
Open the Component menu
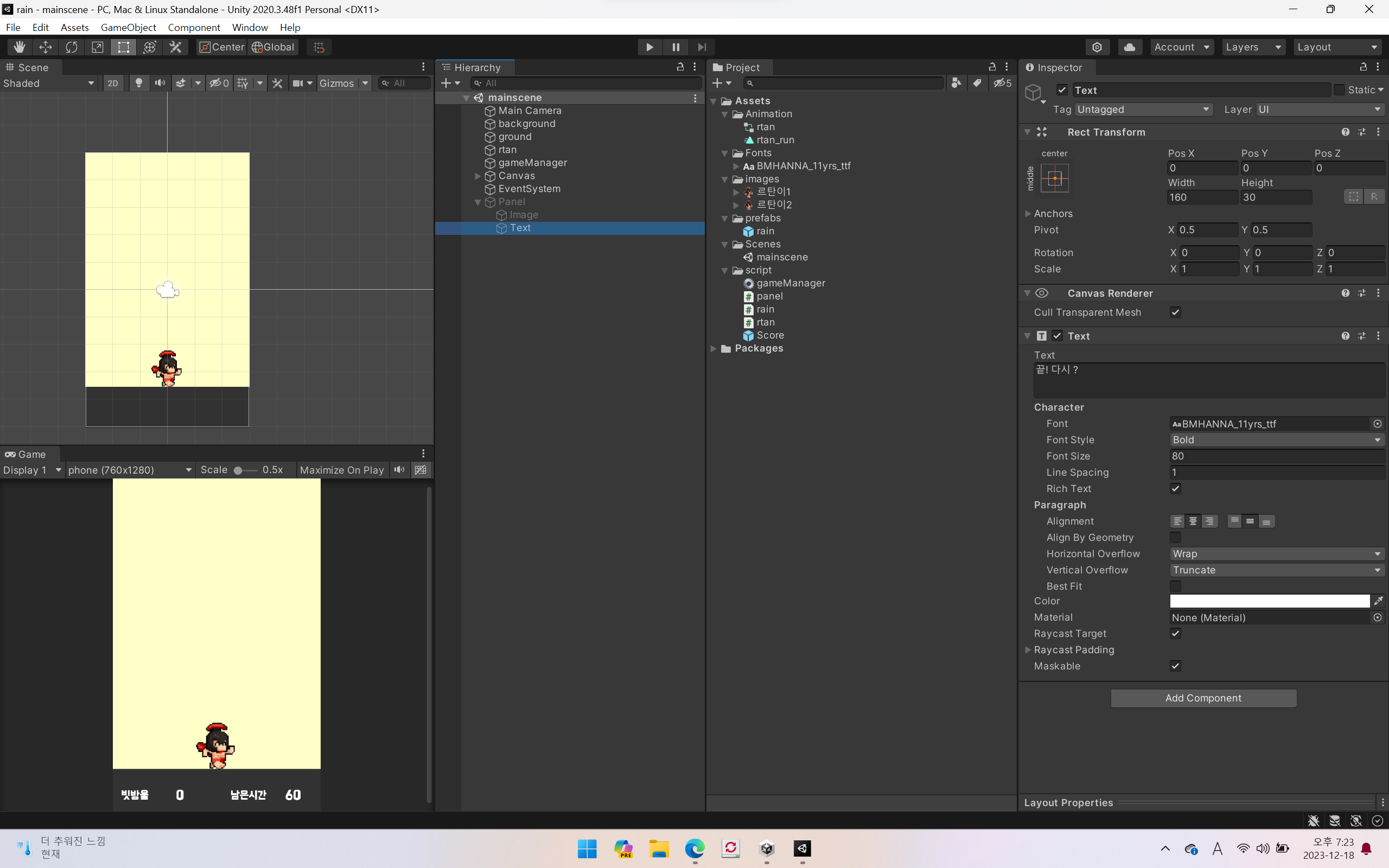click(x=193, y=27)
